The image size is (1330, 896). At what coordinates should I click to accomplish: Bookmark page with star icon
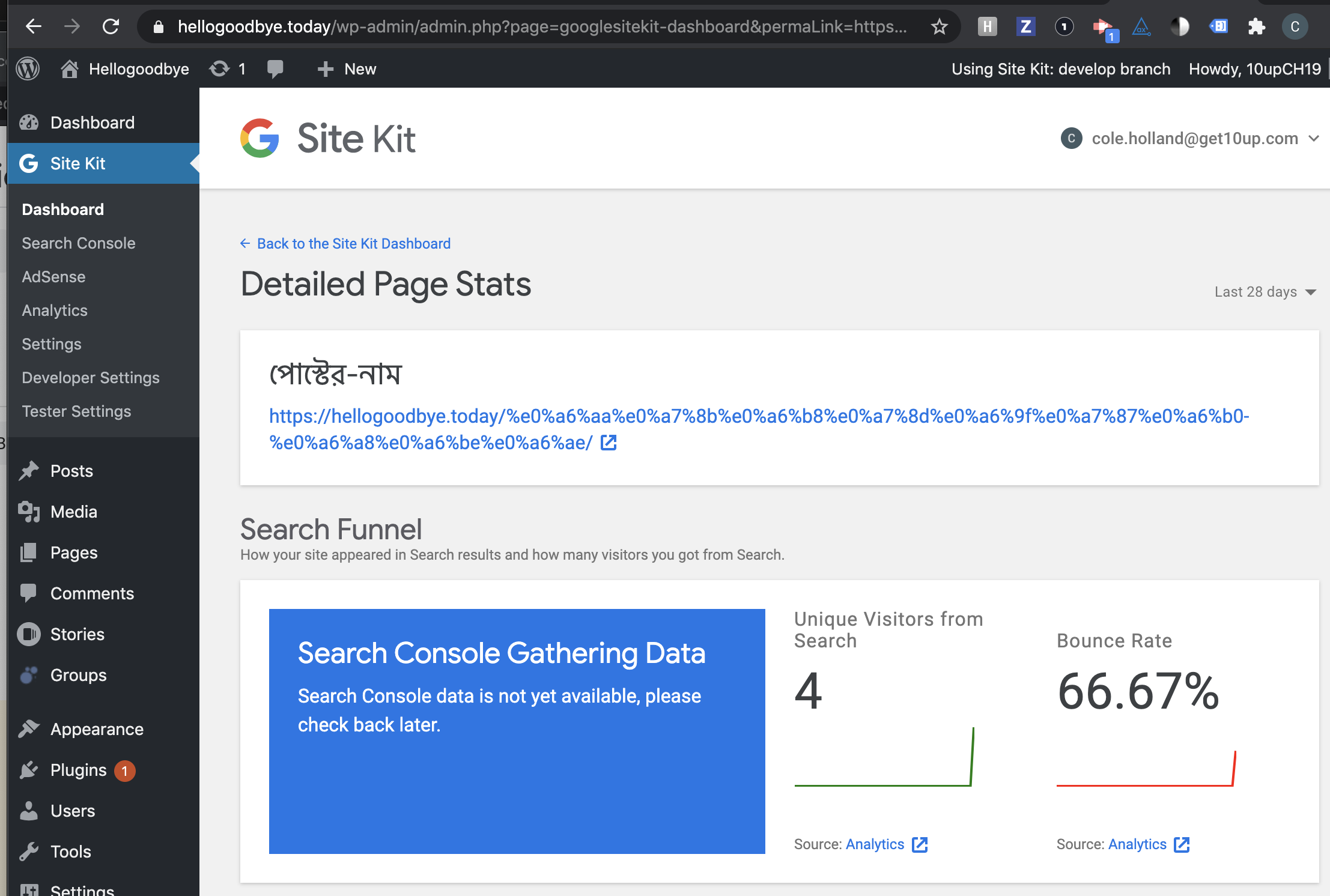pyautogui.click(x=939, y=26)
